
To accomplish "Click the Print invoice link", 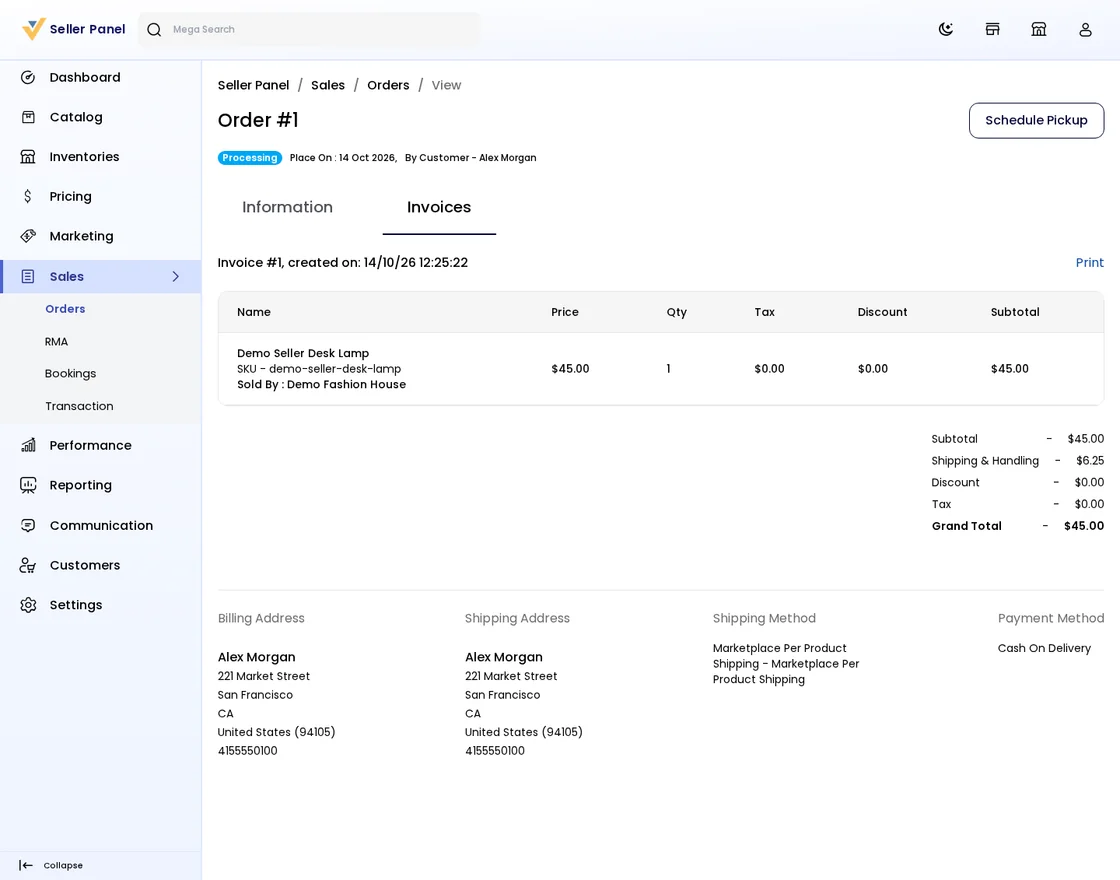I will coord(1090,263).
